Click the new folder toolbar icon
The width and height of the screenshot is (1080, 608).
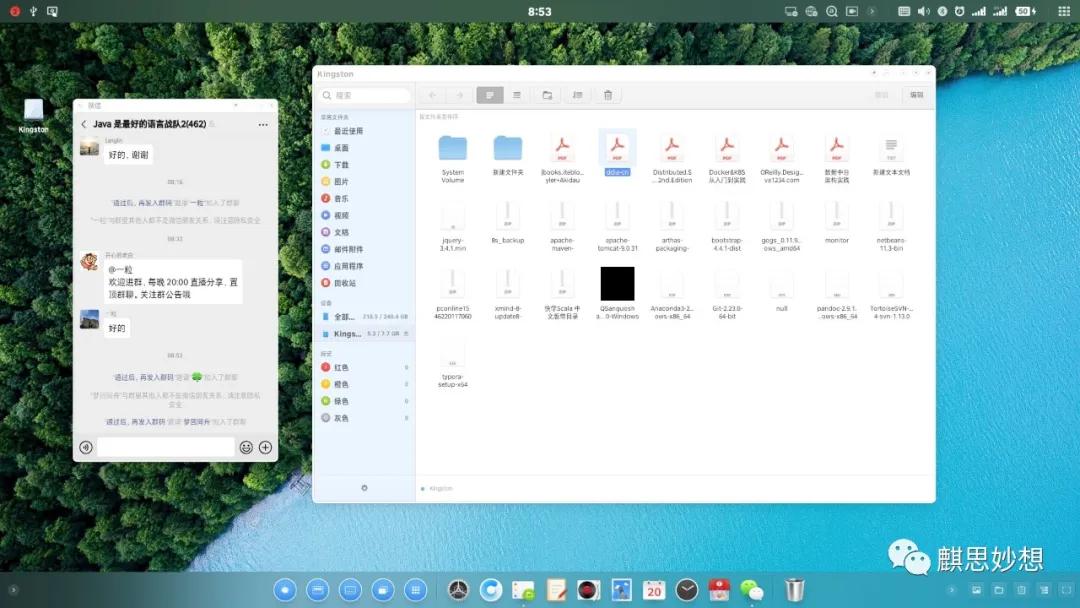click(547, 95)
